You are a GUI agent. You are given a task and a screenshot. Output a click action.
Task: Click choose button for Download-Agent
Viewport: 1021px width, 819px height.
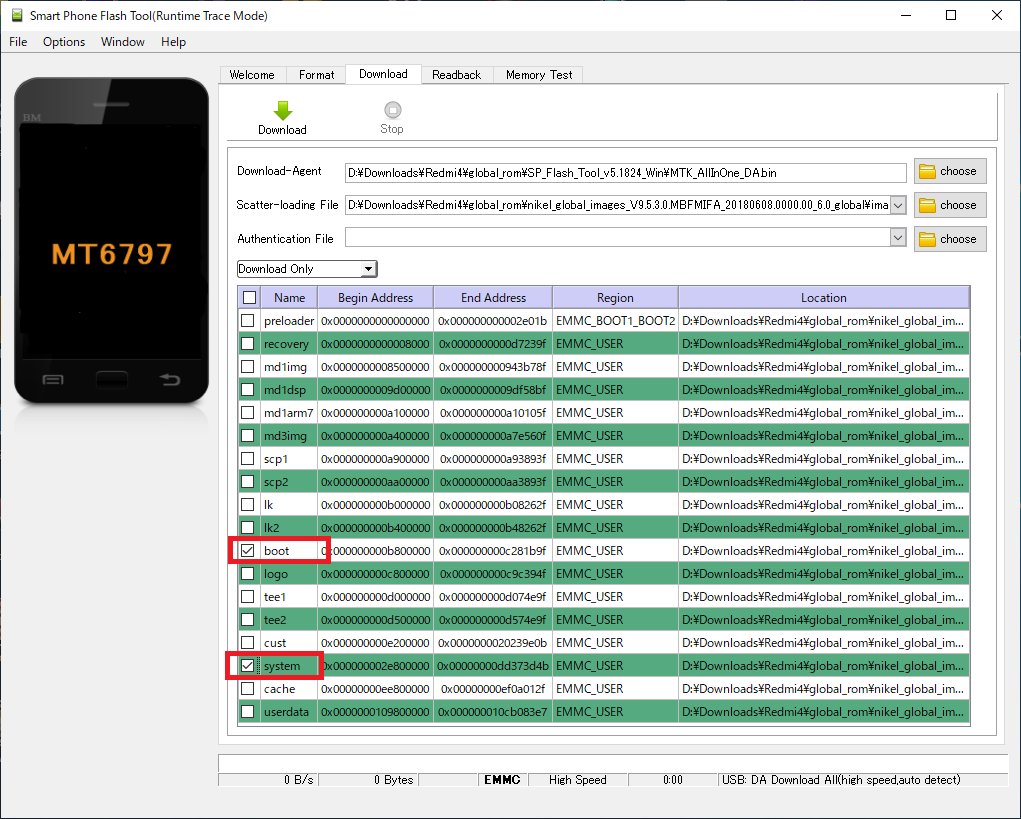click(950, 171)
